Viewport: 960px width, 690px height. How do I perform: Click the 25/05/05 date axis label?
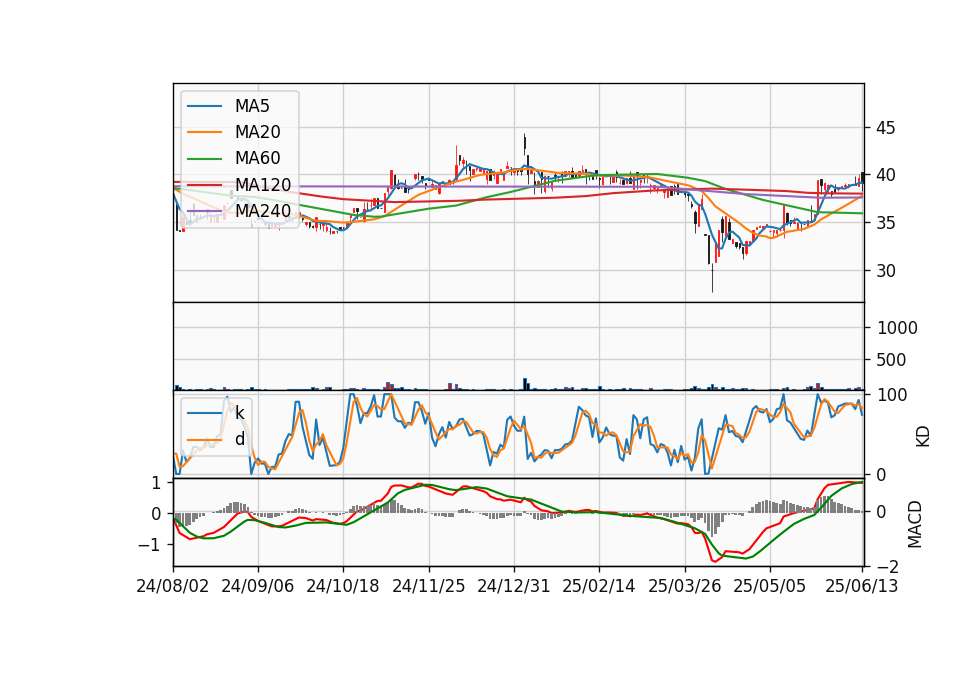pyautogui.click(x=770, y=586)
